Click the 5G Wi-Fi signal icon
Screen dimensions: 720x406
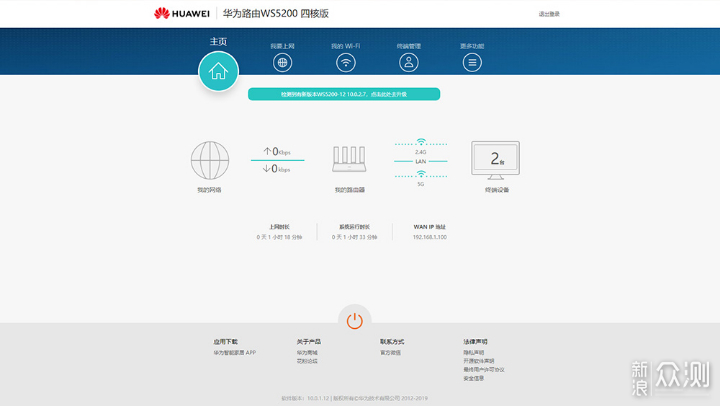(421, 175)
